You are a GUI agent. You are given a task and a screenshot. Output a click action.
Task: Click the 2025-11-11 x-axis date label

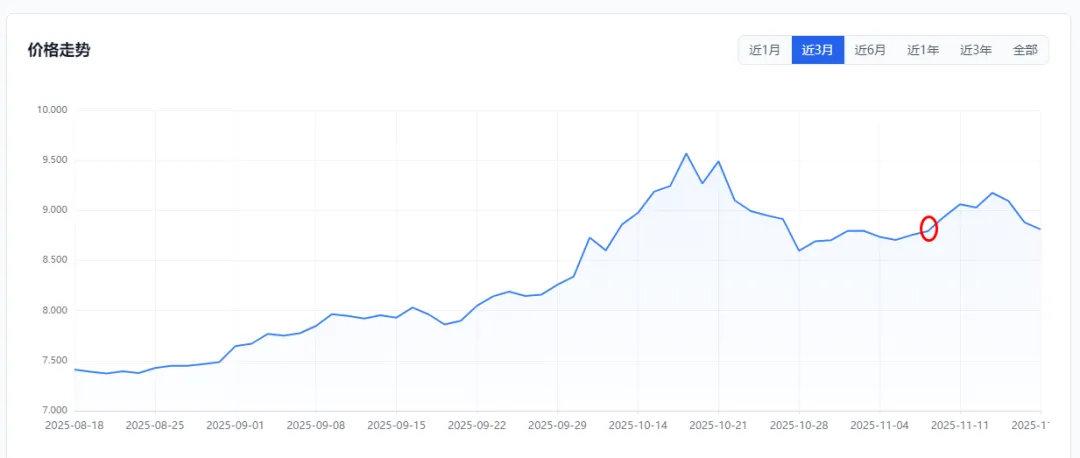click(960, 425)
